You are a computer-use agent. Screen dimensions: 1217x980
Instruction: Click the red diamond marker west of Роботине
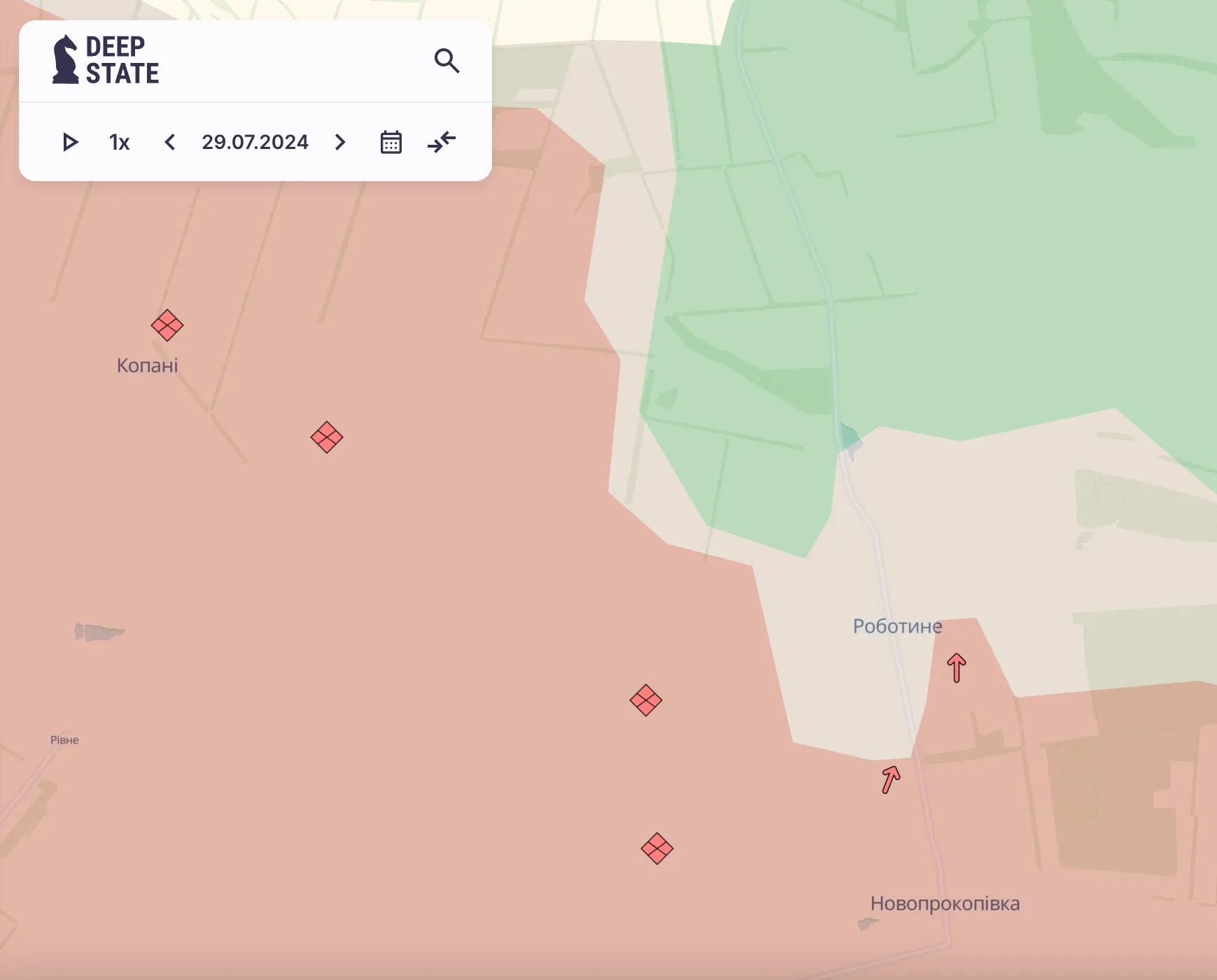click(x=646, y=700)
